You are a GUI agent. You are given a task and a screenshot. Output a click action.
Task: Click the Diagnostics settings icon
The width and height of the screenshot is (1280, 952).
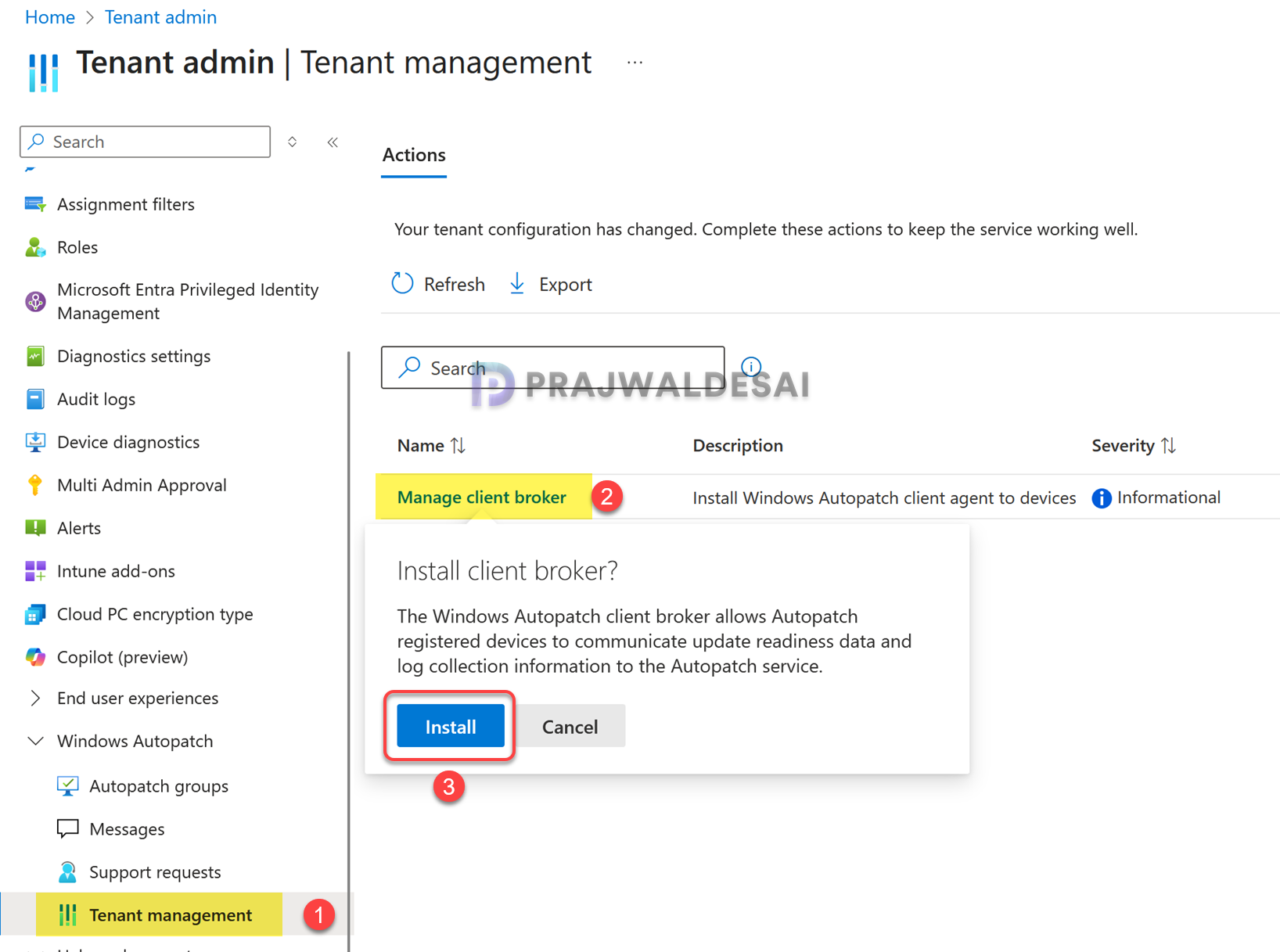[35, 356]
